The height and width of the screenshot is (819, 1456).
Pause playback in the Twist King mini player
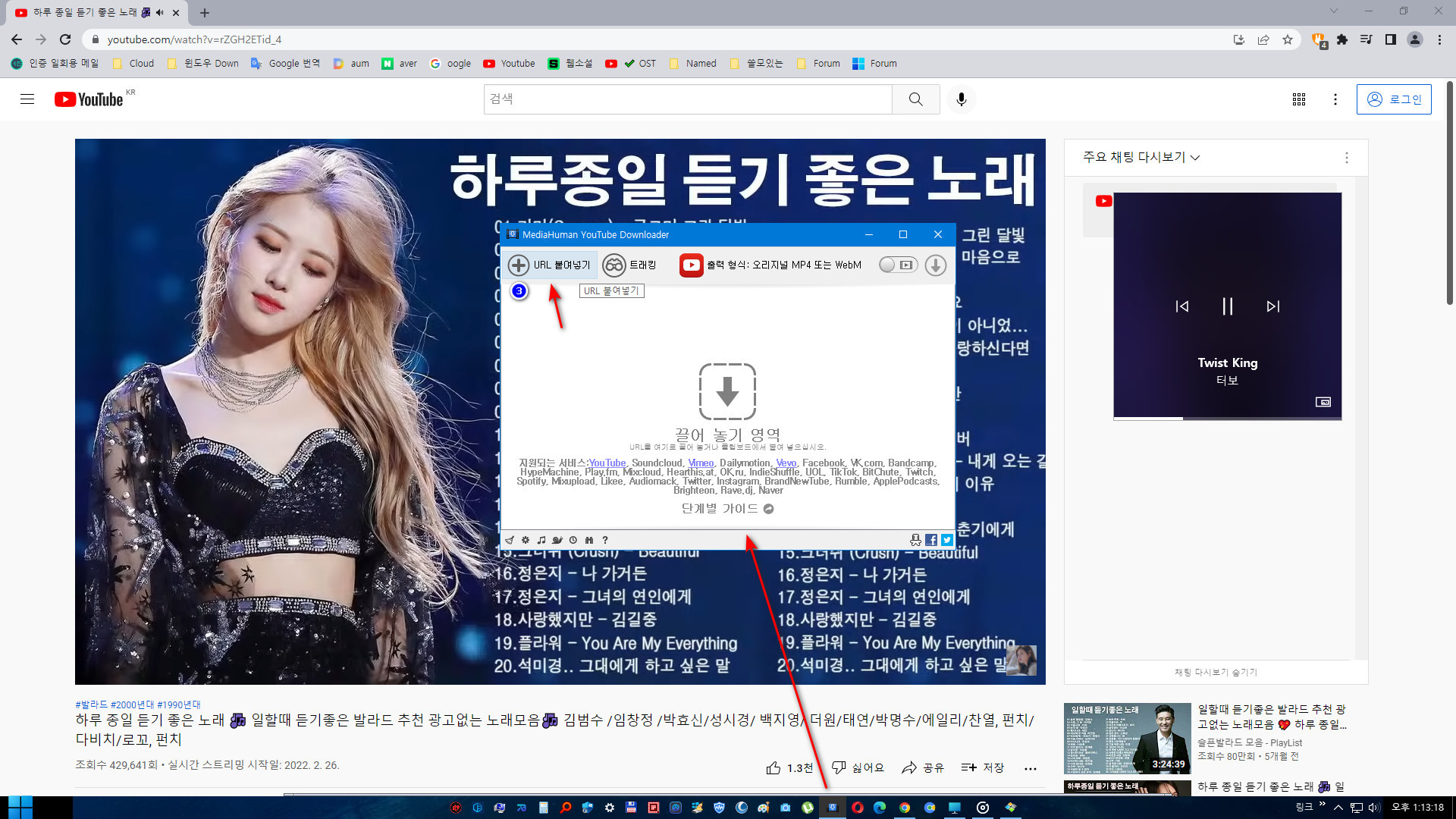point(1228,306)
